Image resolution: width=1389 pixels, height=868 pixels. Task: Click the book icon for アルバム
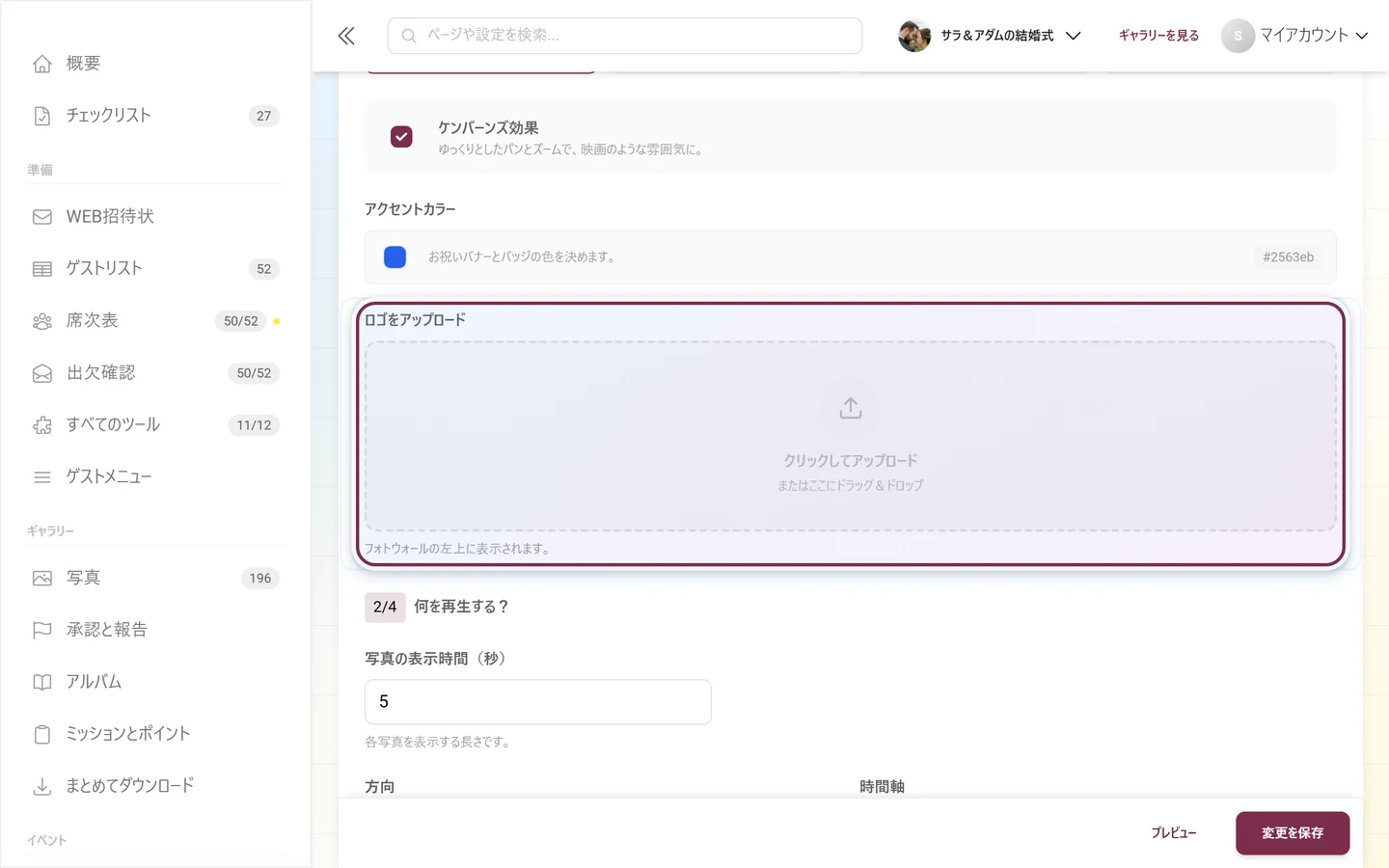pyautogui.click(x=42, y=683)
